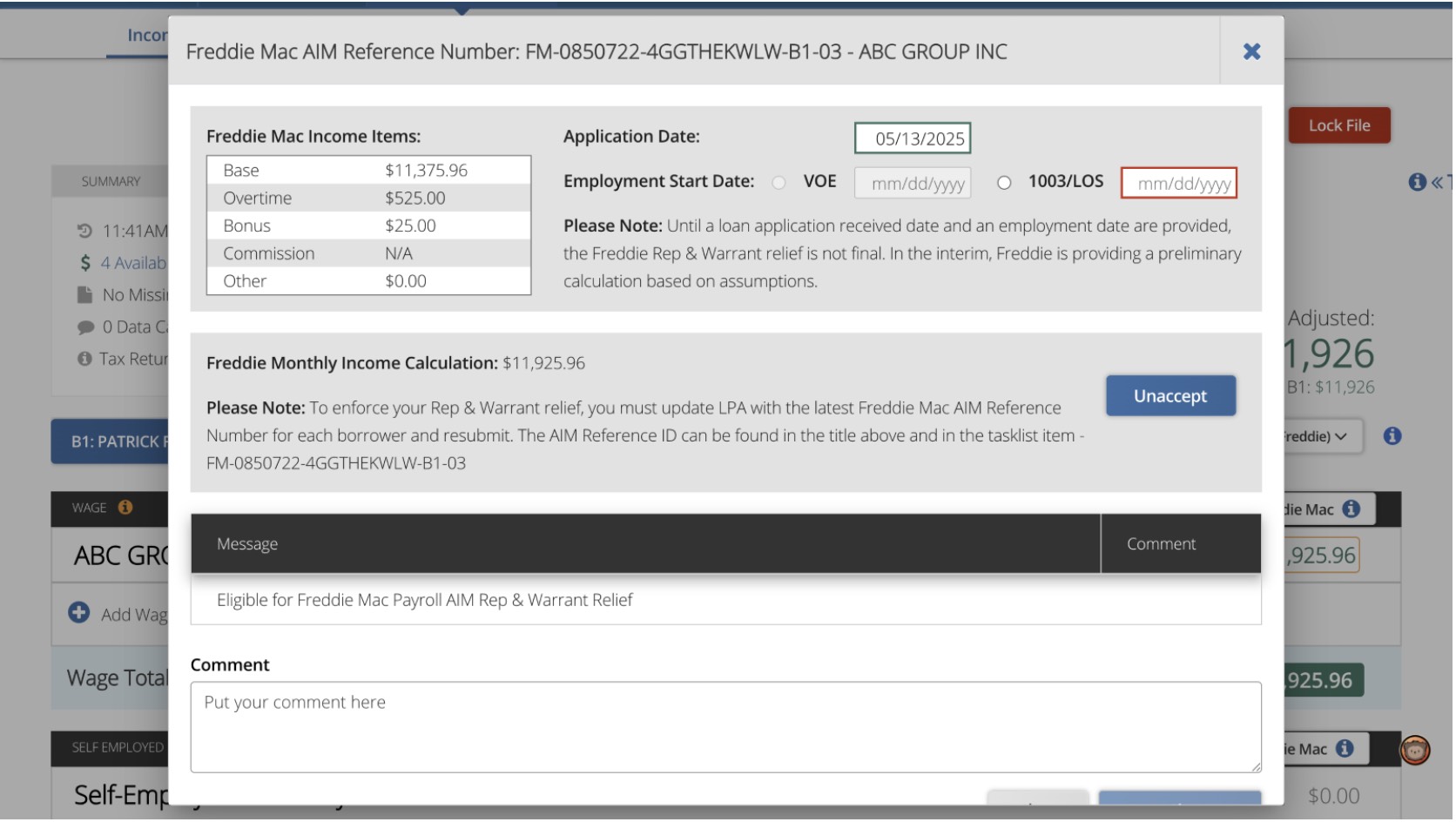
Task: Click the $0.00 self-employed amount
Action: tap(1336, 798)
